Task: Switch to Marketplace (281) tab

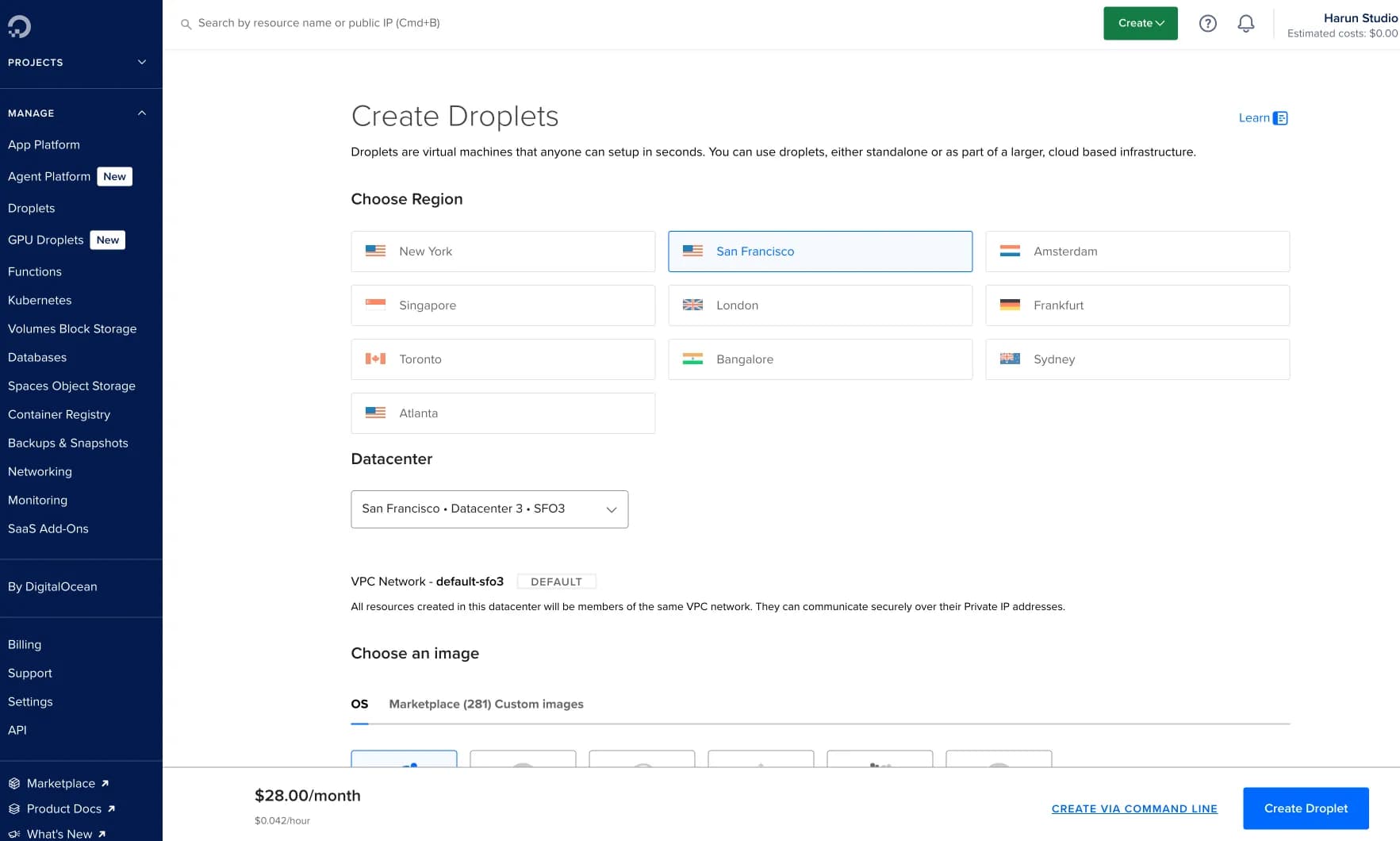Action: click(439, 704)
